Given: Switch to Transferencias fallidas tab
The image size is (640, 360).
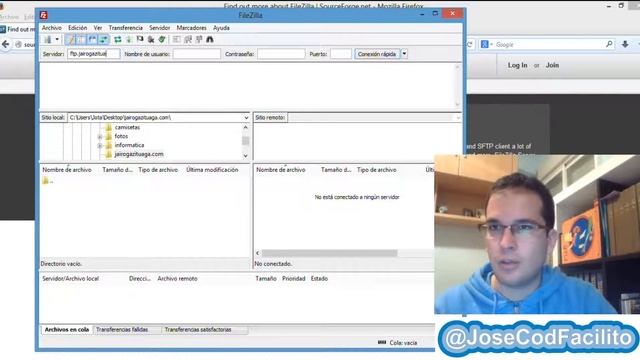Looking at the screenshot, I should (x=122, y=329).
